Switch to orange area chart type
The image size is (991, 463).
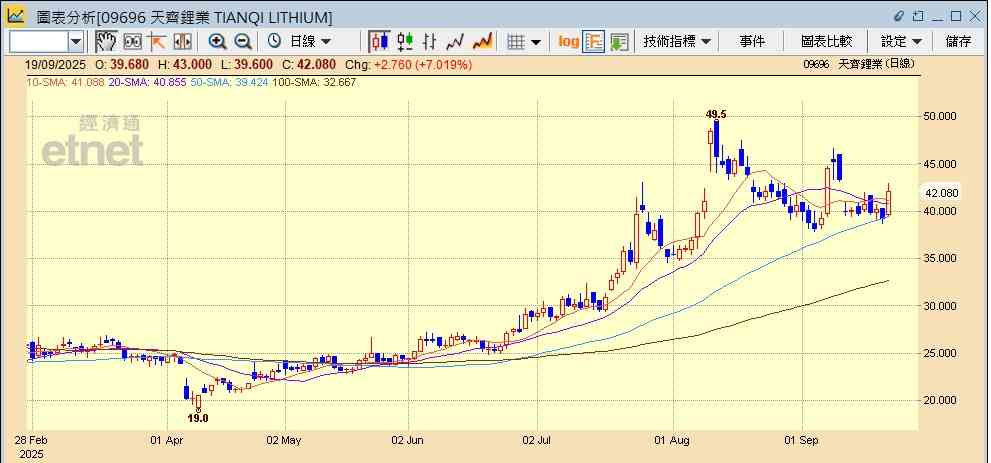pyautogui.click(x=482, y=42)
